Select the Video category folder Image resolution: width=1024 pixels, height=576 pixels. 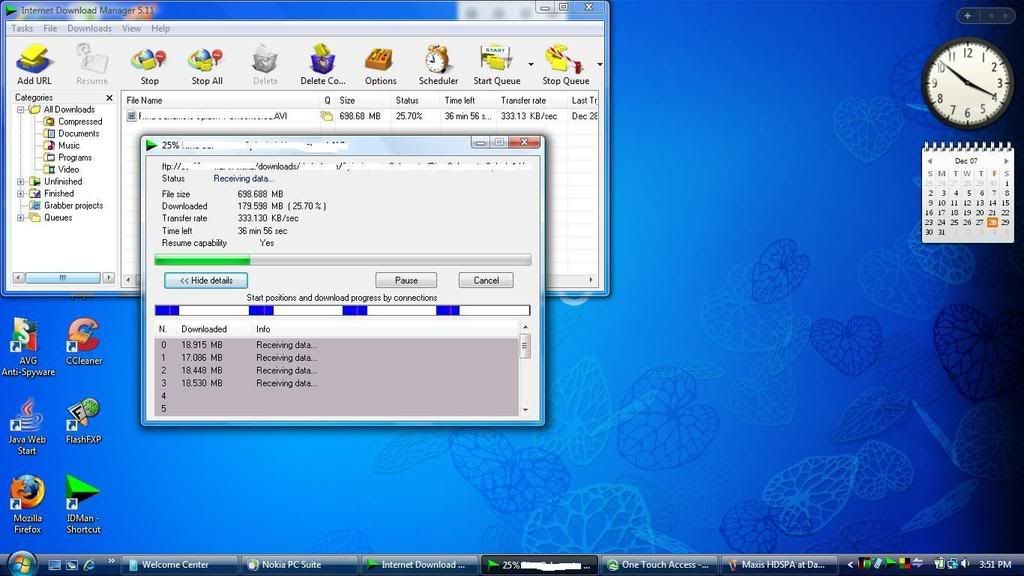click(68, 170)
